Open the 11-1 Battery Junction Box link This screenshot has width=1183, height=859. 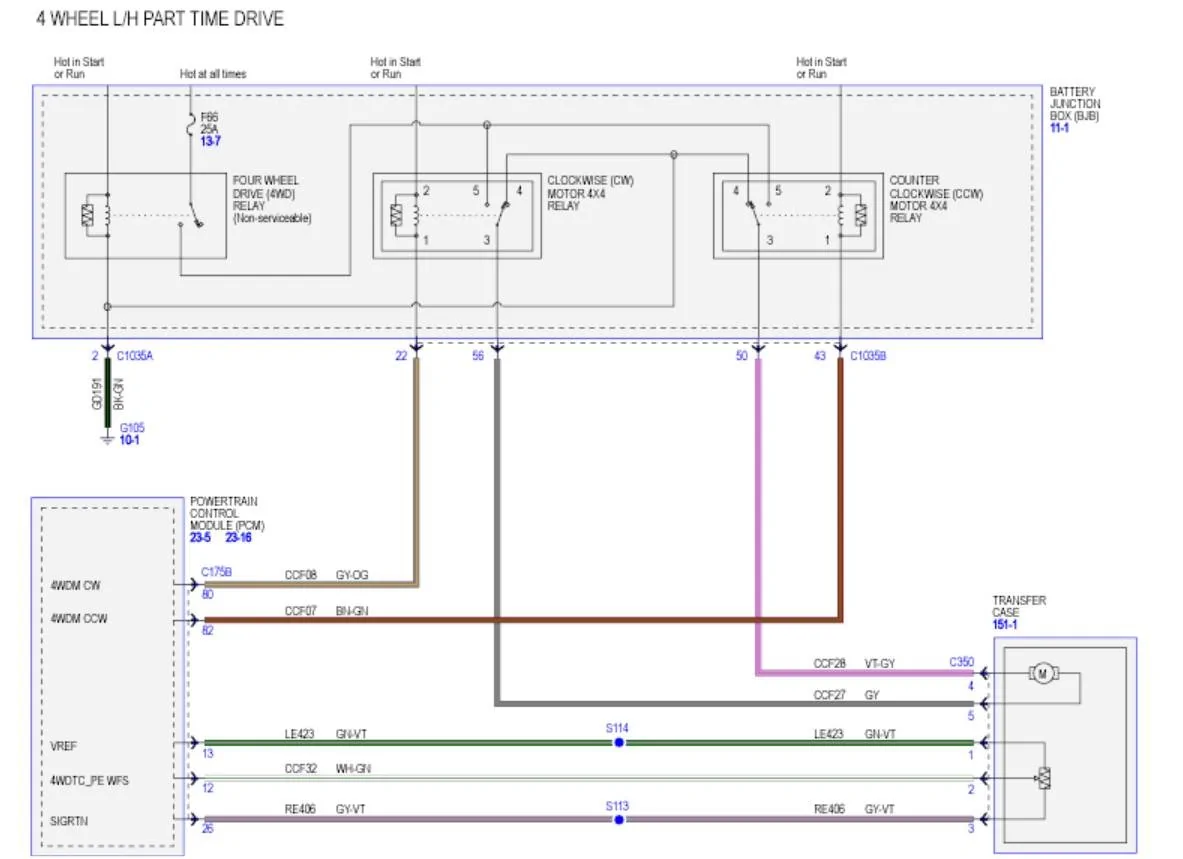[x=1059, y=127]
